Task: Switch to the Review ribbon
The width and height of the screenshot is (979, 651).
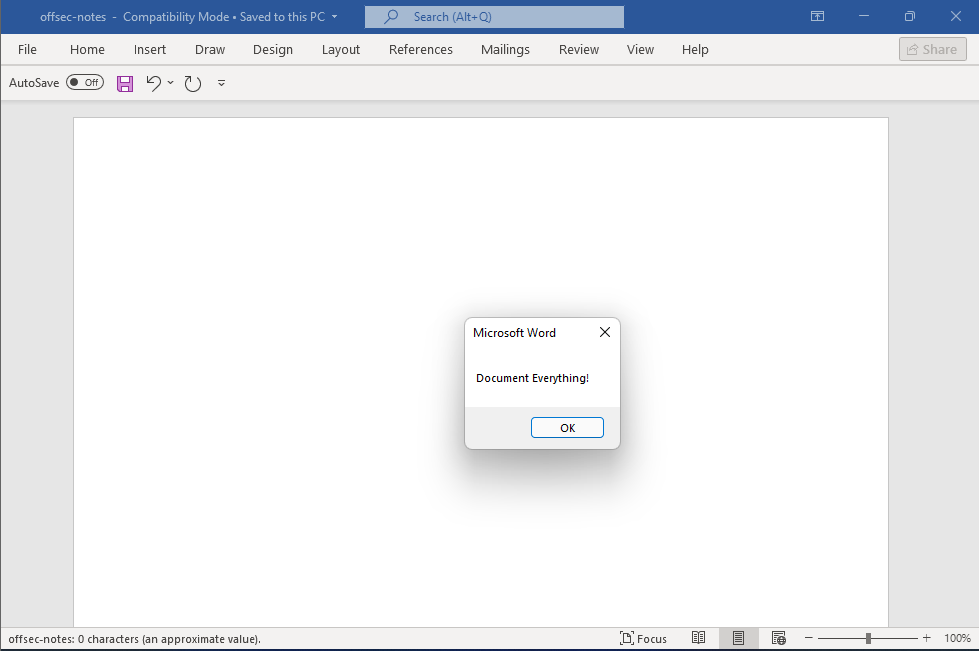Action: pos(578,49)
